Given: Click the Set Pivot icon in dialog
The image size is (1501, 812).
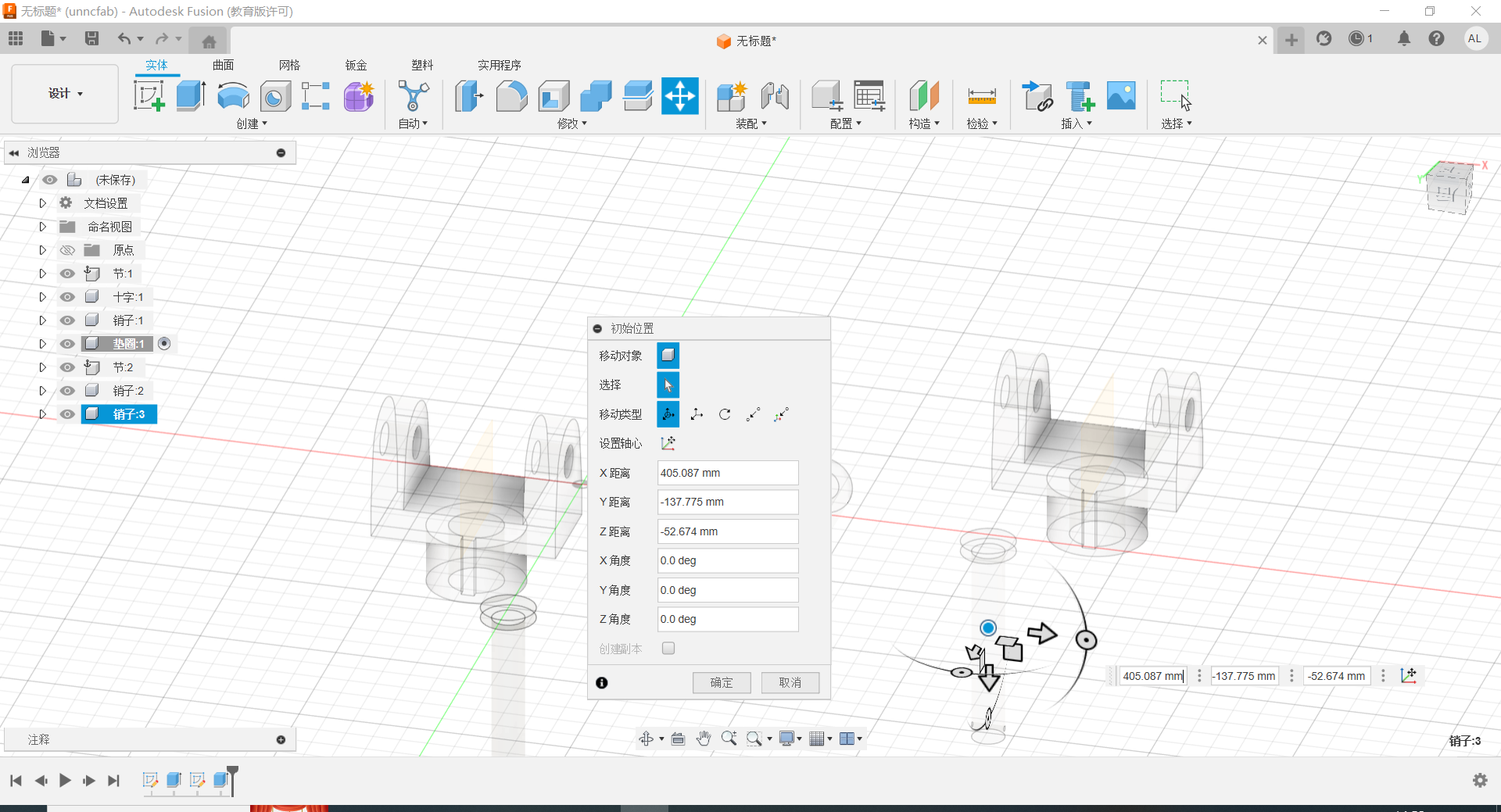Looking at the screenshot, I should click(x=668, y=443).
